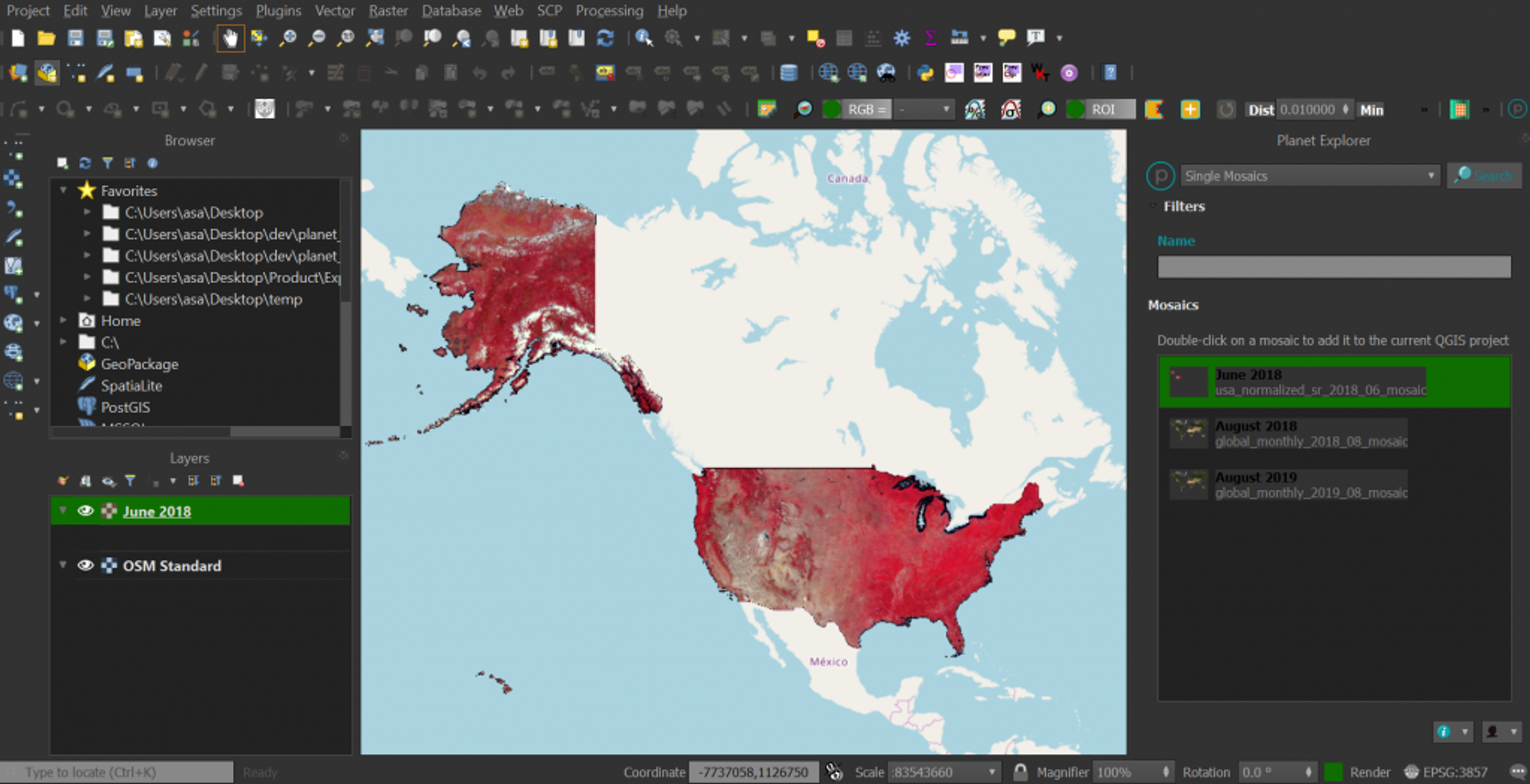Click the New GeoPackage Layer icon
The width and height of the screenshot is (1530, 784).
(x=47, y=72)
